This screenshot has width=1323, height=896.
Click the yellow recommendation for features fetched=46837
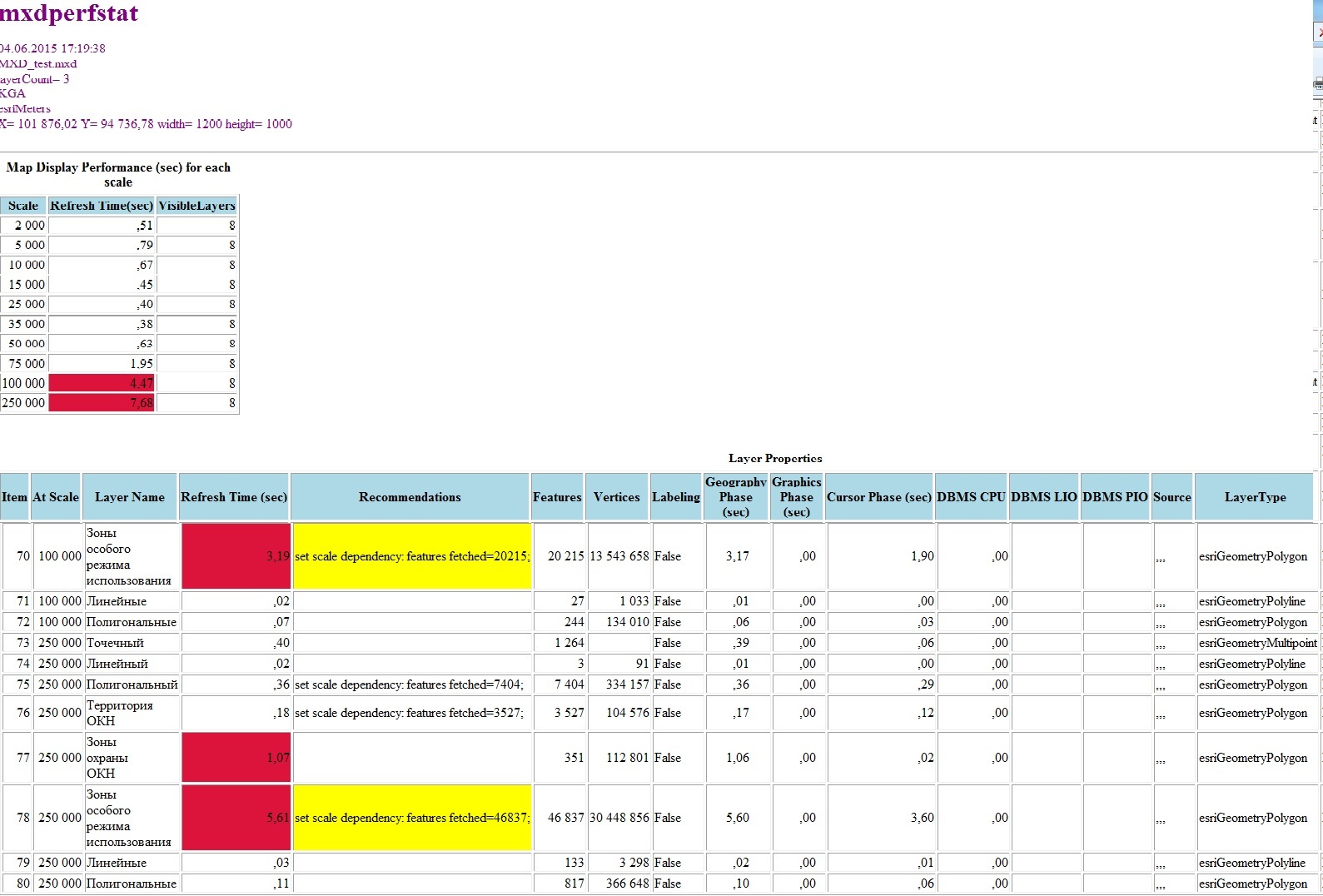[411, 818]
